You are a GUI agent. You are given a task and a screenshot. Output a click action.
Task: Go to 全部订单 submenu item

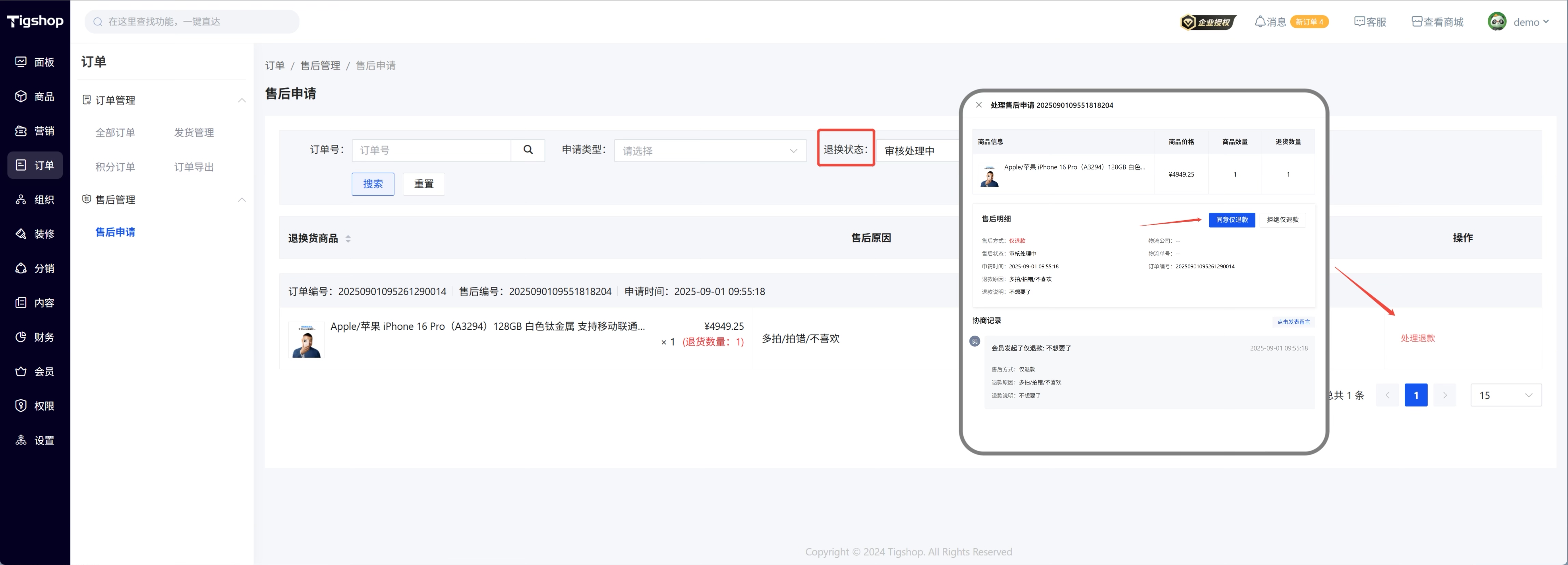pyautogui.click(x=115, y=132)
